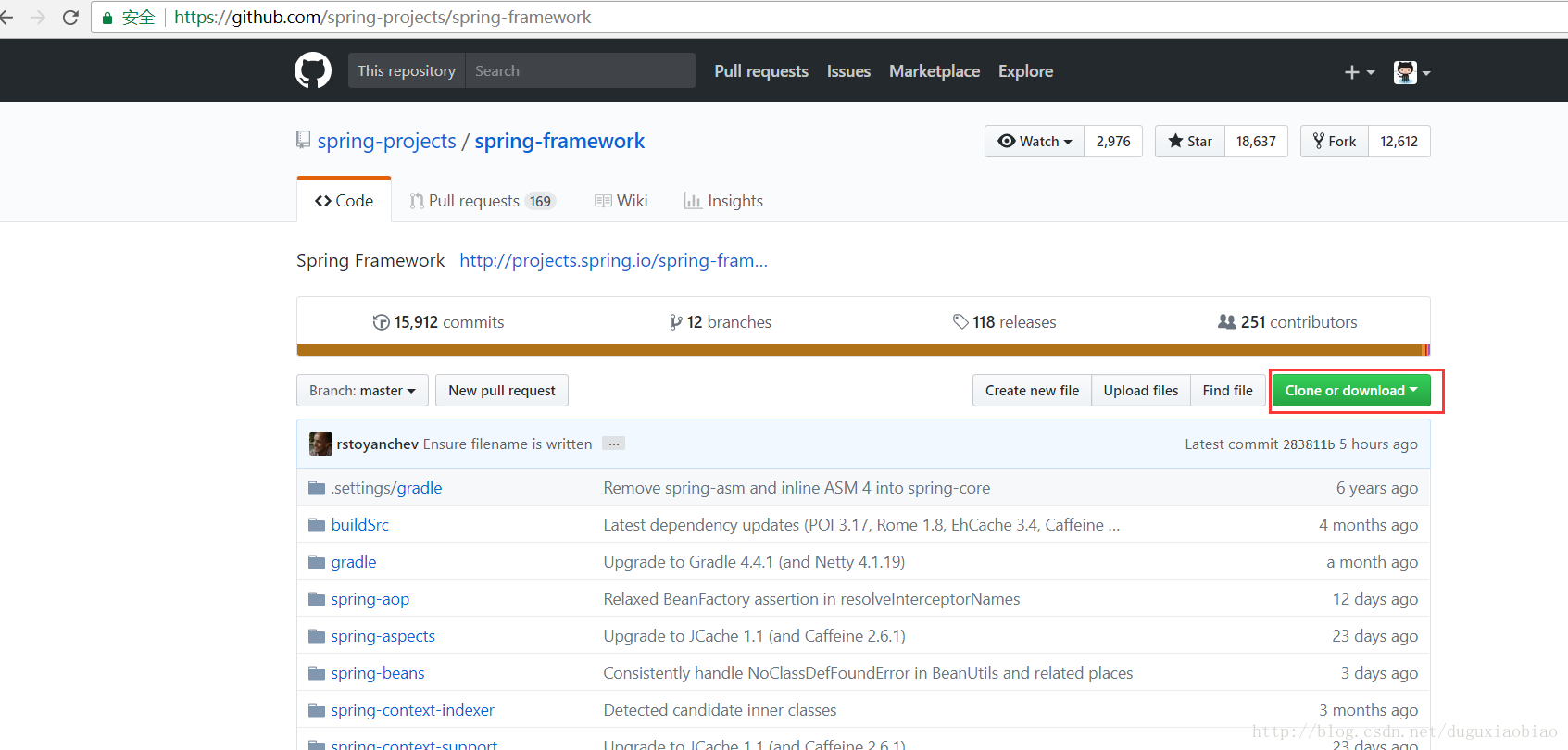The image size is (1568, 750).
Task: Click the New pull request button
Action: 502,390
